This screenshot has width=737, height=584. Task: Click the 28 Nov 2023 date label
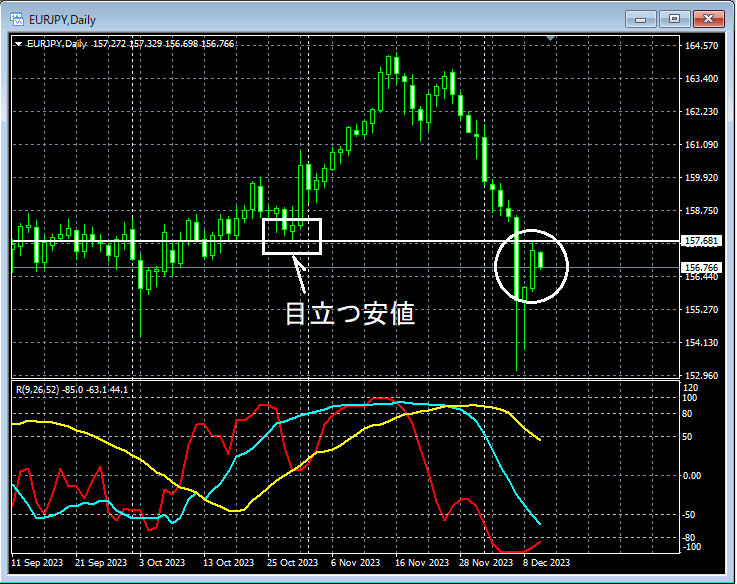(486, 562)
